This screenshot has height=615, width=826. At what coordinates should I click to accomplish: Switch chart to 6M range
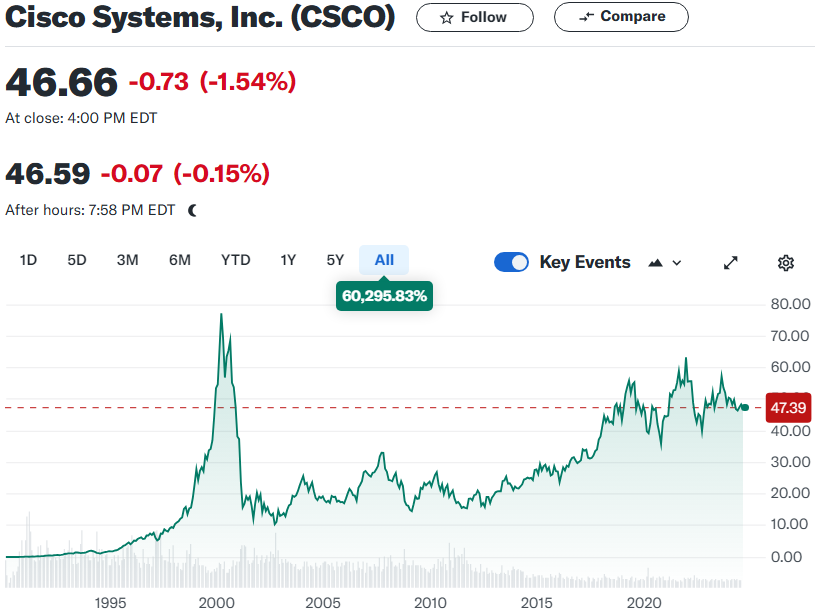point(180,260)
